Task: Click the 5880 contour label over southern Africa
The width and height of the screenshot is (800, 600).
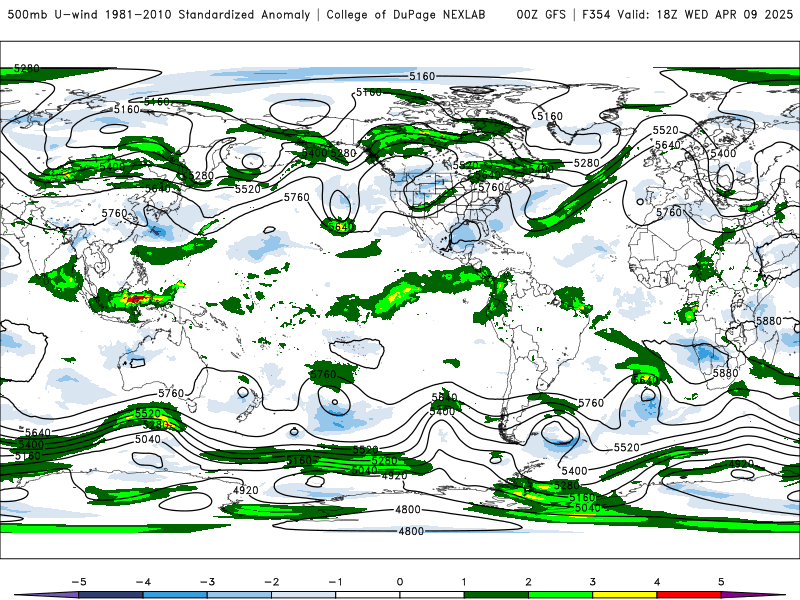Action: (726, 373)
